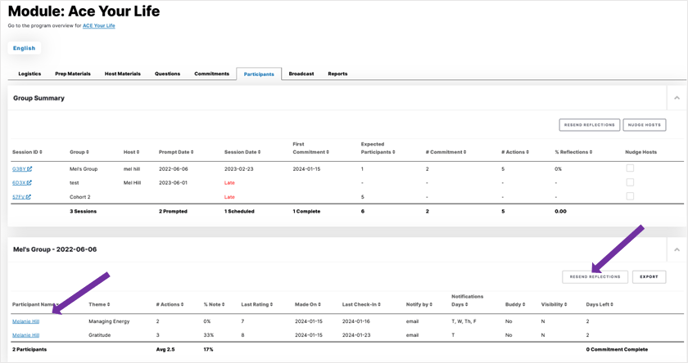The image size is (688, 363).
Task: Follow the ACE Your Life program link
Action: tap(99, 26)
